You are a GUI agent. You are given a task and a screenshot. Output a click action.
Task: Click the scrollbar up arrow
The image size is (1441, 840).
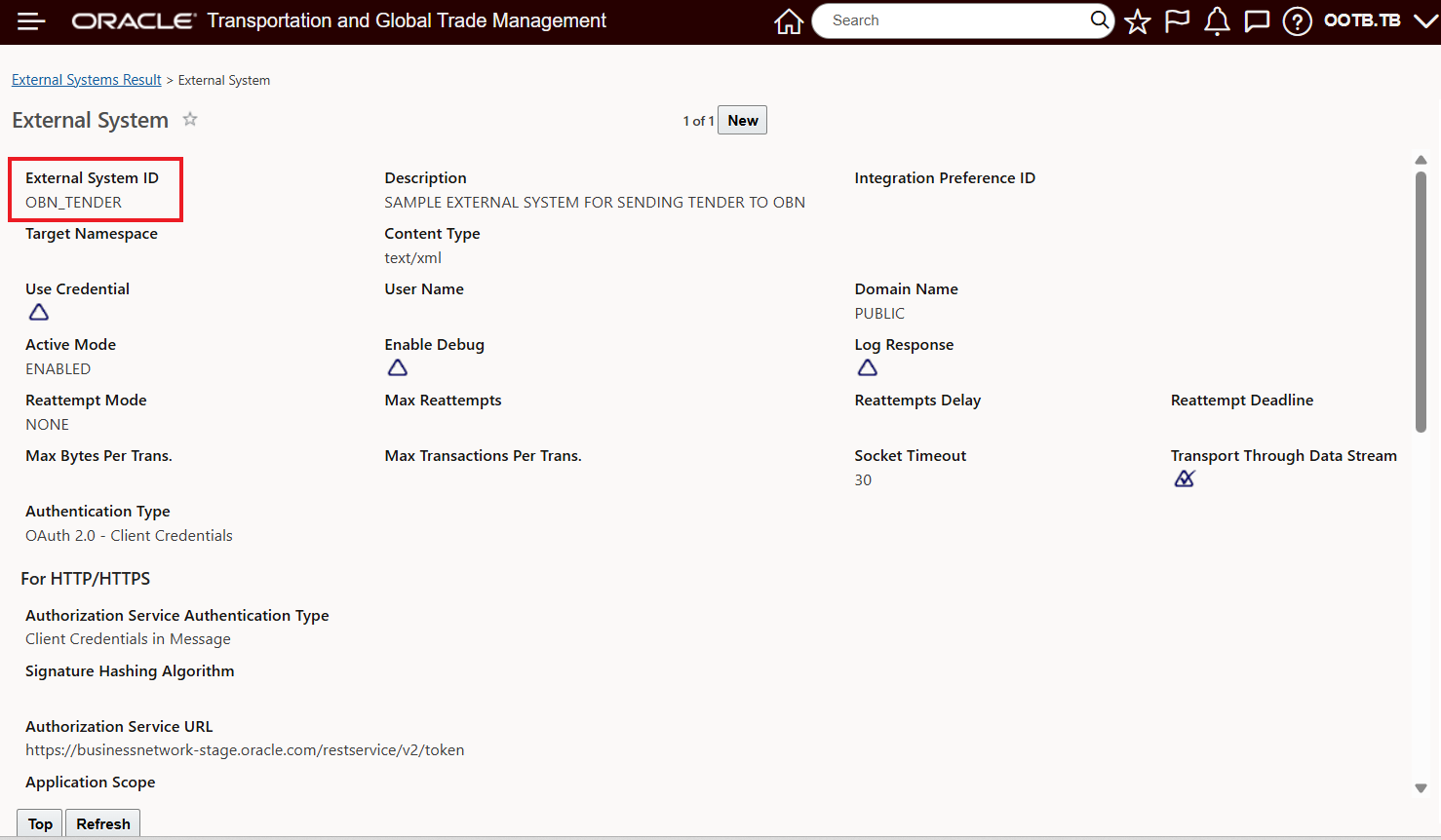pyautogui.click(x=1421, y=160)
